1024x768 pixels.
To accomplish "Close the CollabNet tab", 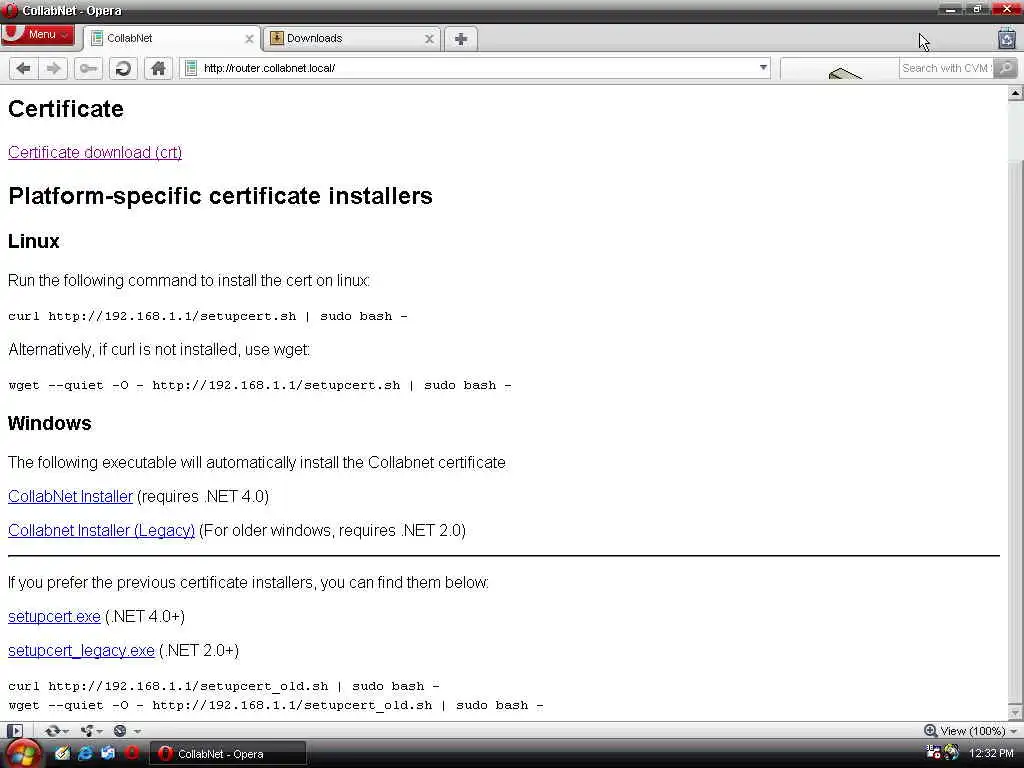I will pyautogui.click(x=249, y=39).
